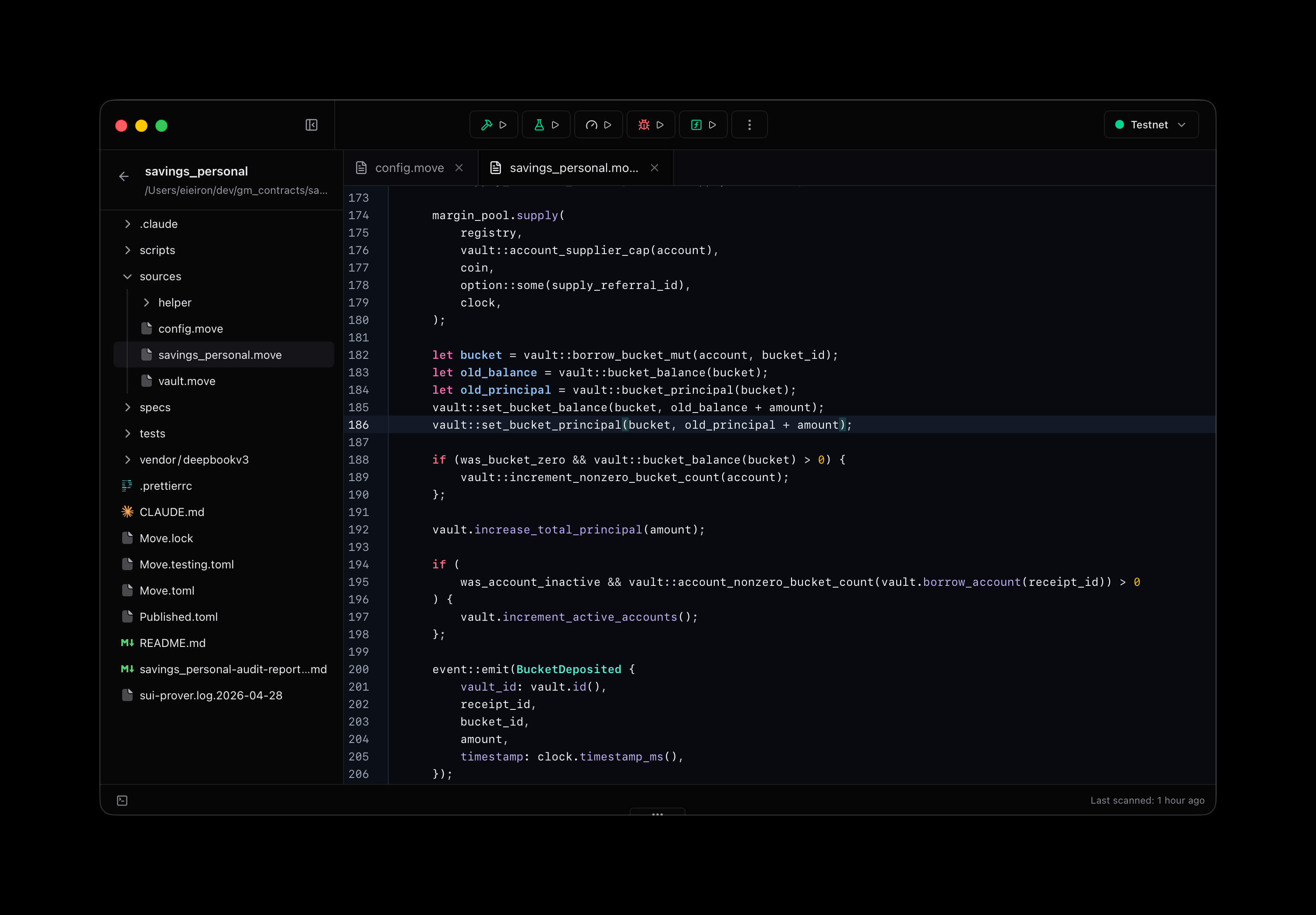1316x915 pixels.
Task: Open vault.move from the sources folder
Action: 223,381
